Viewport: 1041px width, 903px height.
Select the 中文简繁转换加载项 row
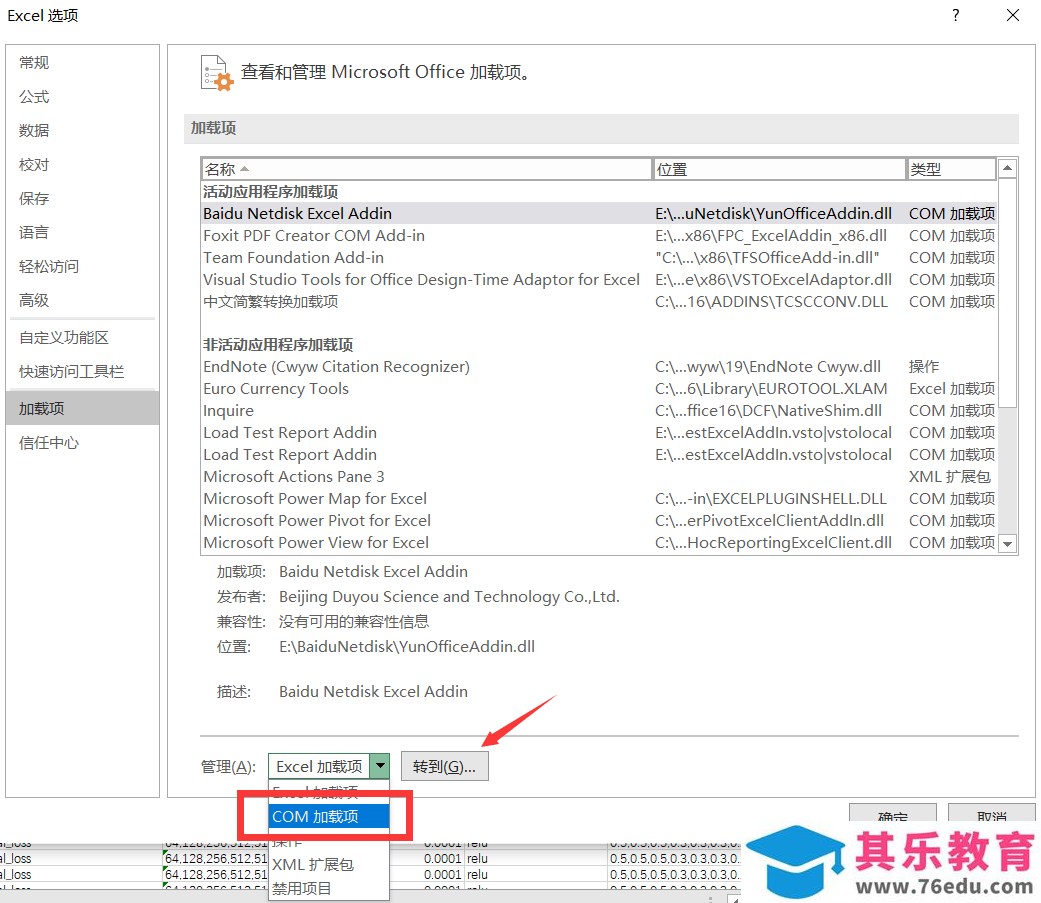pyautogui.click(x=599, y=301)
